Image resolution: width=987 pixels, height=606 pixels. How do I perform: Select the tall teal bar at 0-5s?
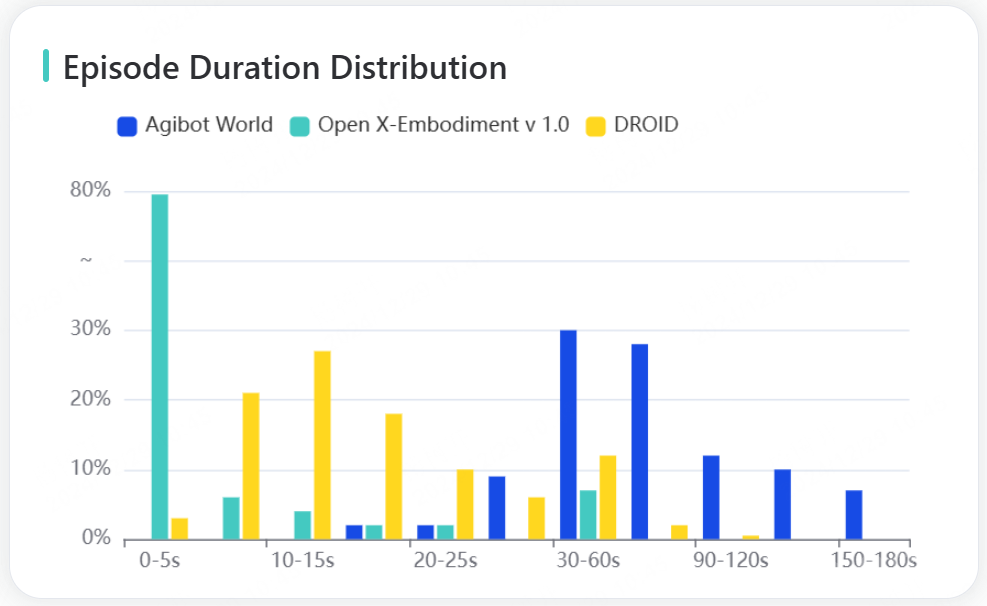pyautogui.click(x=160, y=367)
